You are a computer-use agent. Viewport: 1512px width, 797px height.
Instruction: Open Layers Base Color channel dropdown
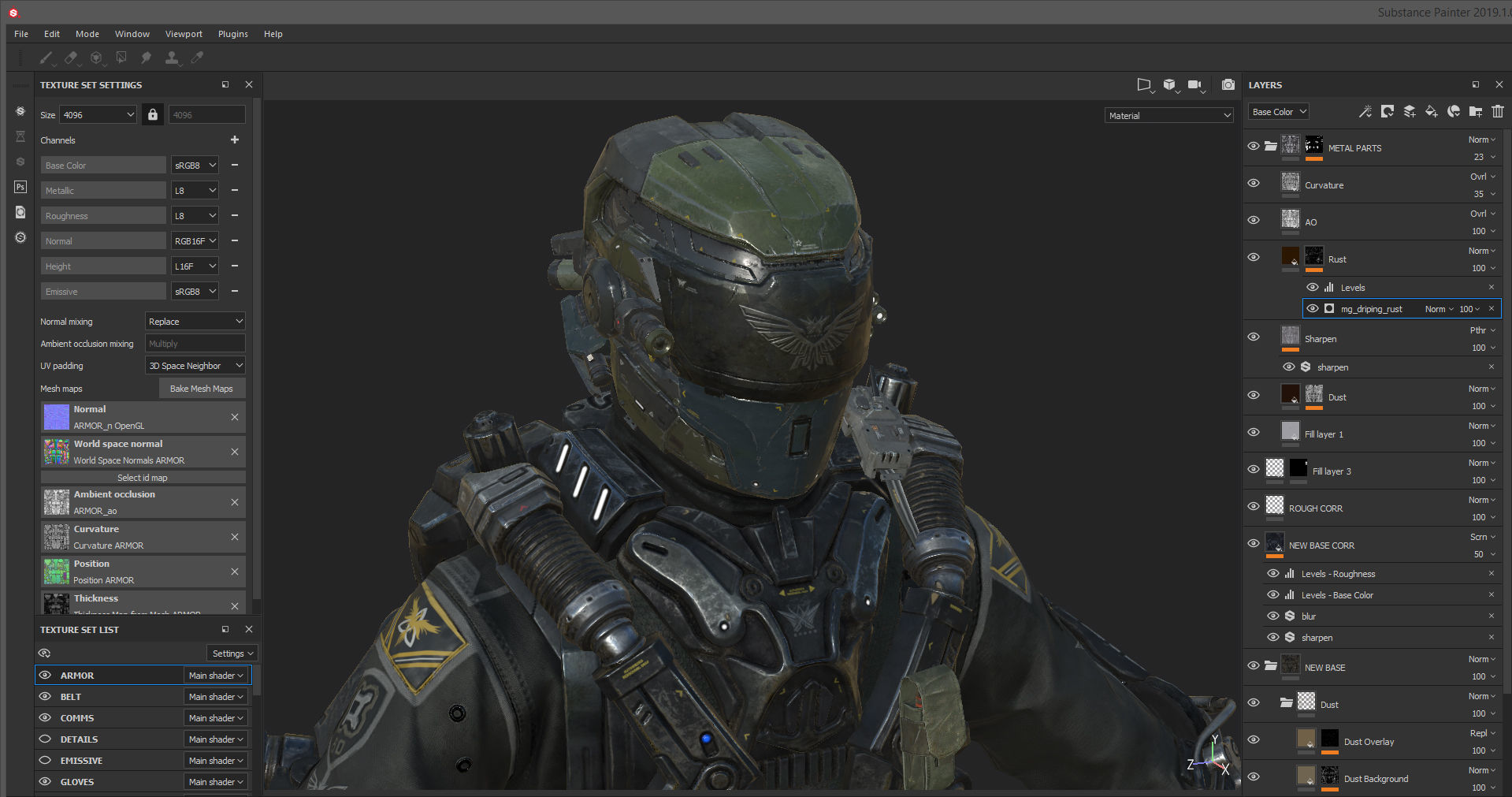tap(1279, 112)
